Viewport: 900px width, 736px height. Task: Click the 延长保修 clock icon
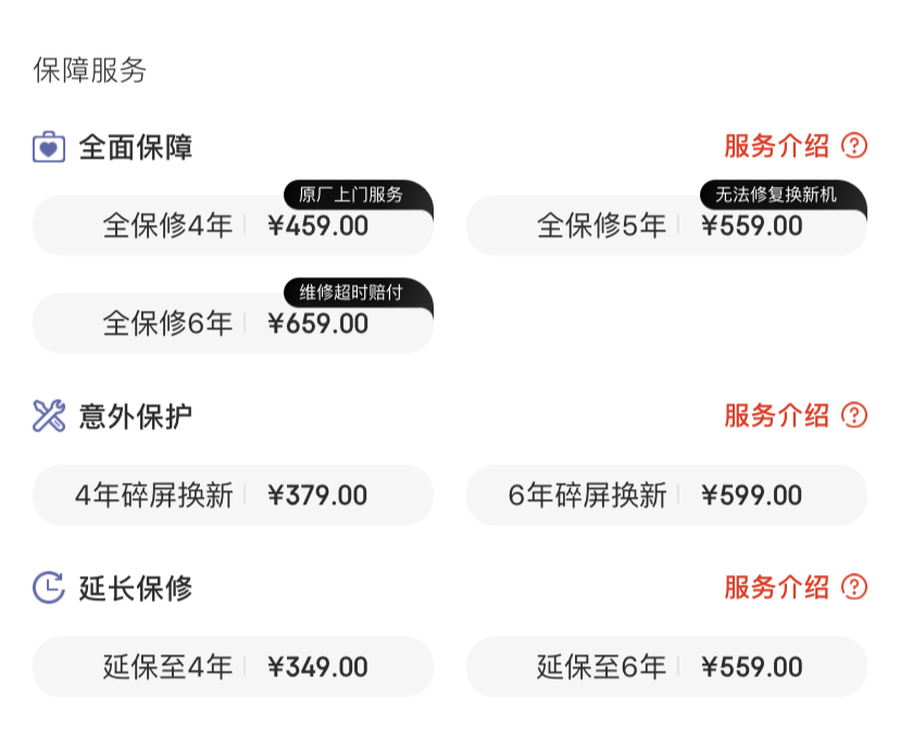49,588
